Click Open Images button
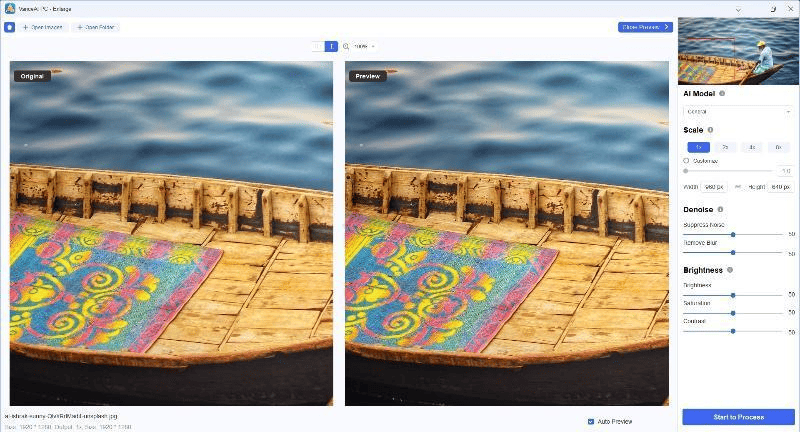 (42, 27)
